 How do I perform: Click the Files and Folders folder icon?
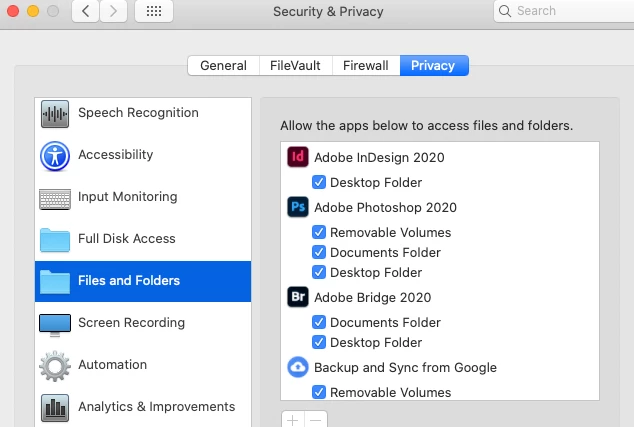click(55, 282)
